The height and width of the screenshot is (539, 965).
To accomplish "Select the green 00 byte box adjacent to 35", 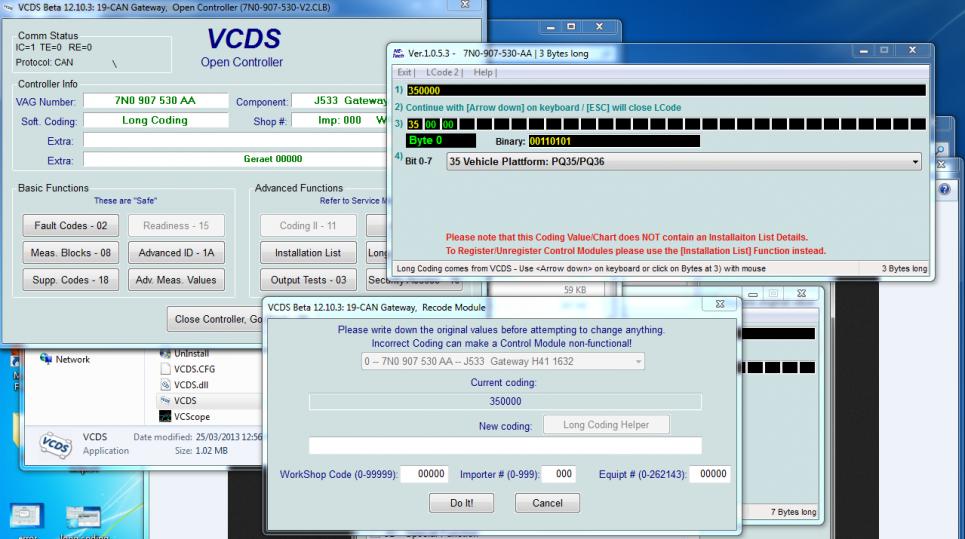I will 431,124.
